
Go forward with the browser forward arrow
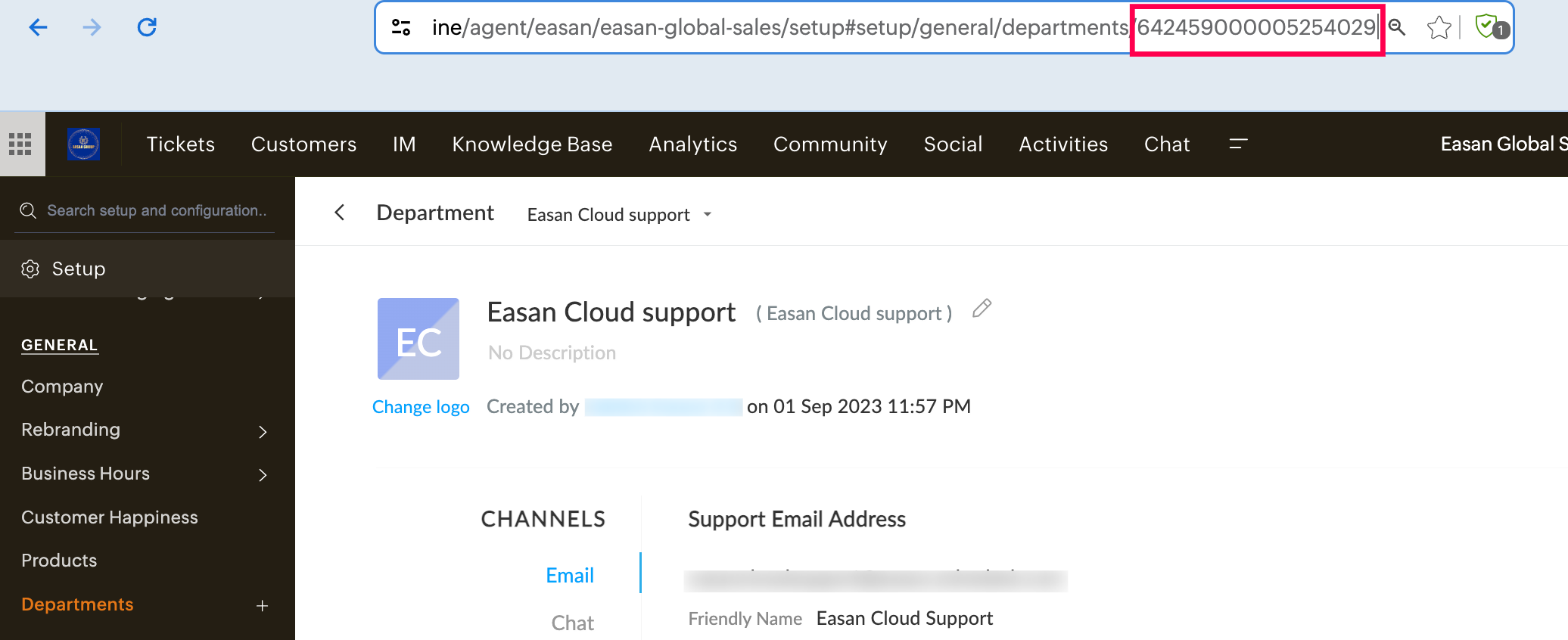[92, 28]
